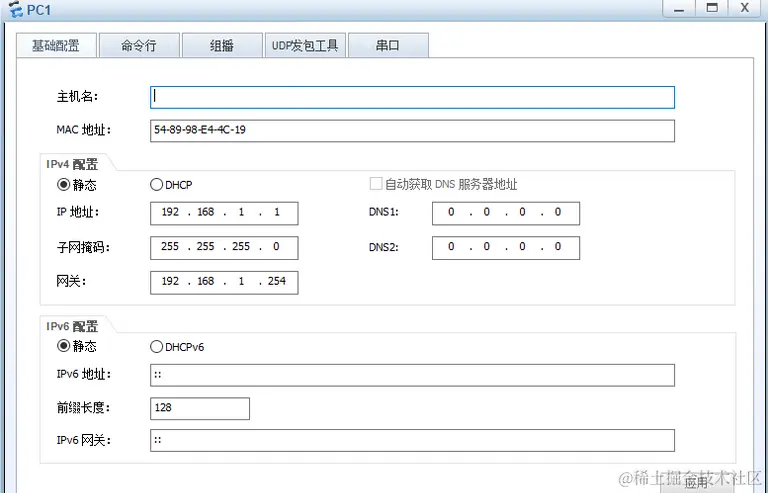Image resolution: width=768 pixels, height=493 pixels.
Task: Click the 前缀长度 field showing 128
Action: coord(200,408)
